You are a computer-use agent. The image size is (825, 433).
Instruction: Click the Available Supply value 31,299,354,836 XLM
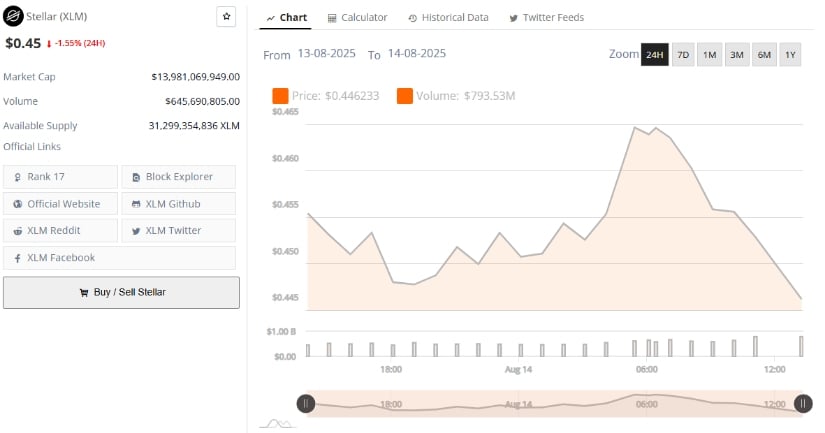click(194, 126)
